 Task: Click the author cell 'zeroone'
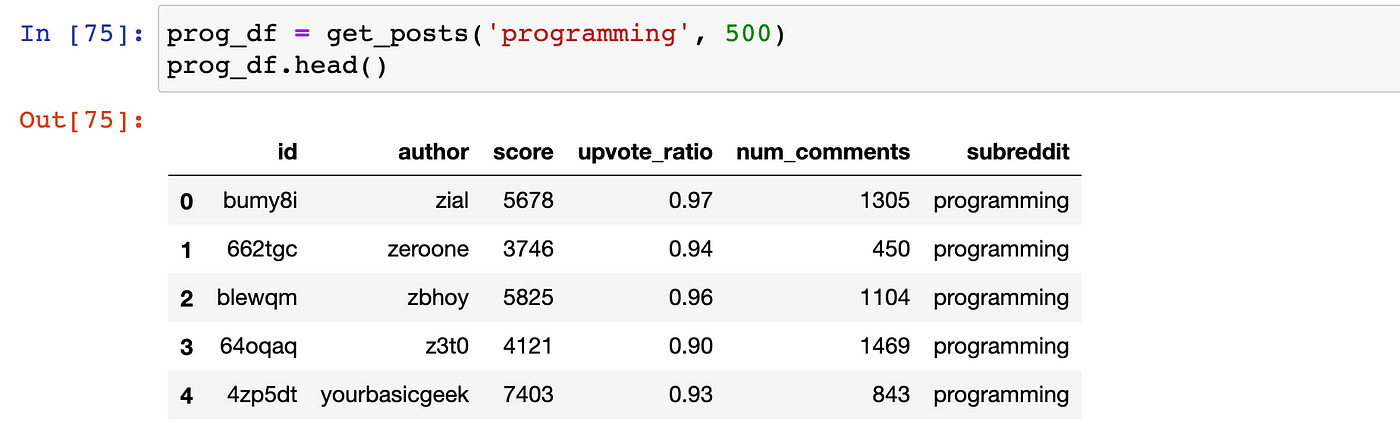pos(427,250)
